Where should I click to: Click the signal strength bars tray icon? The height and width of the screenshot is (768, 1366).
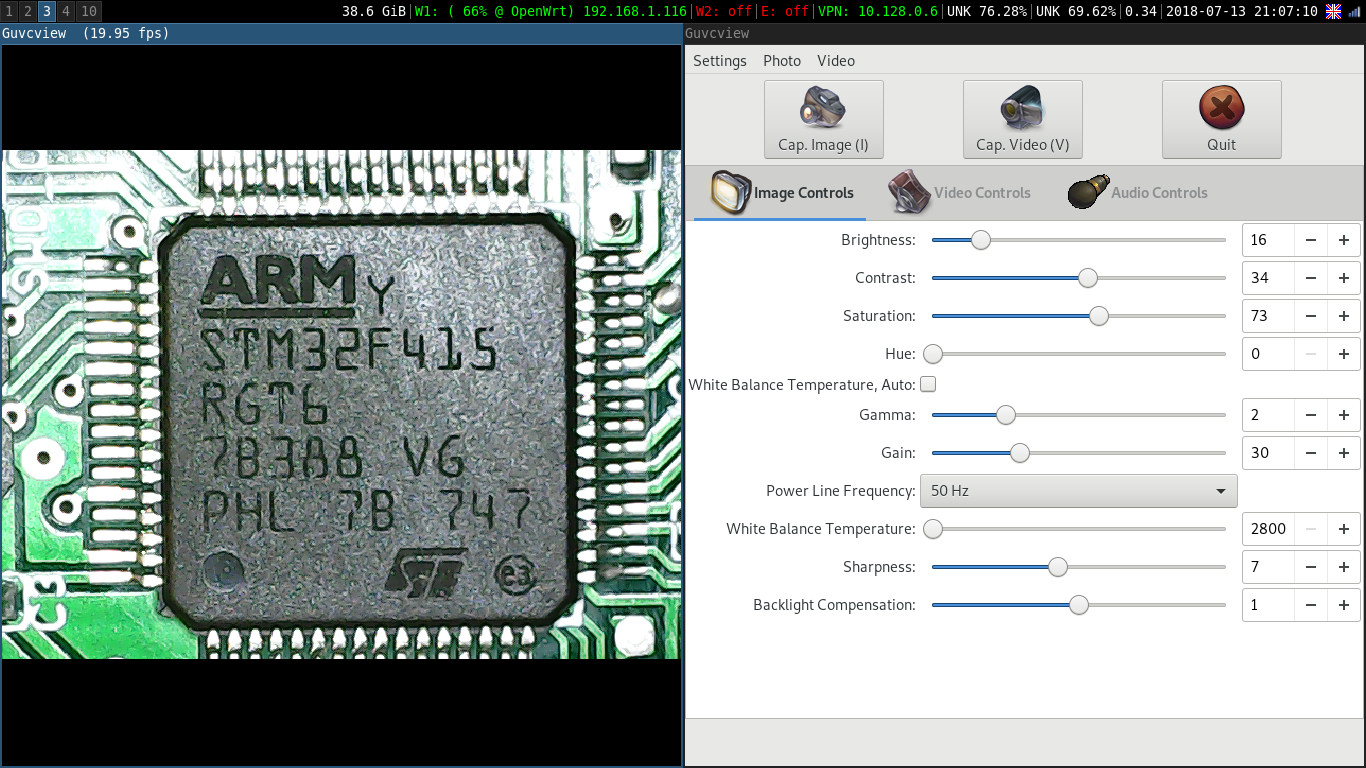(1354, 11)
